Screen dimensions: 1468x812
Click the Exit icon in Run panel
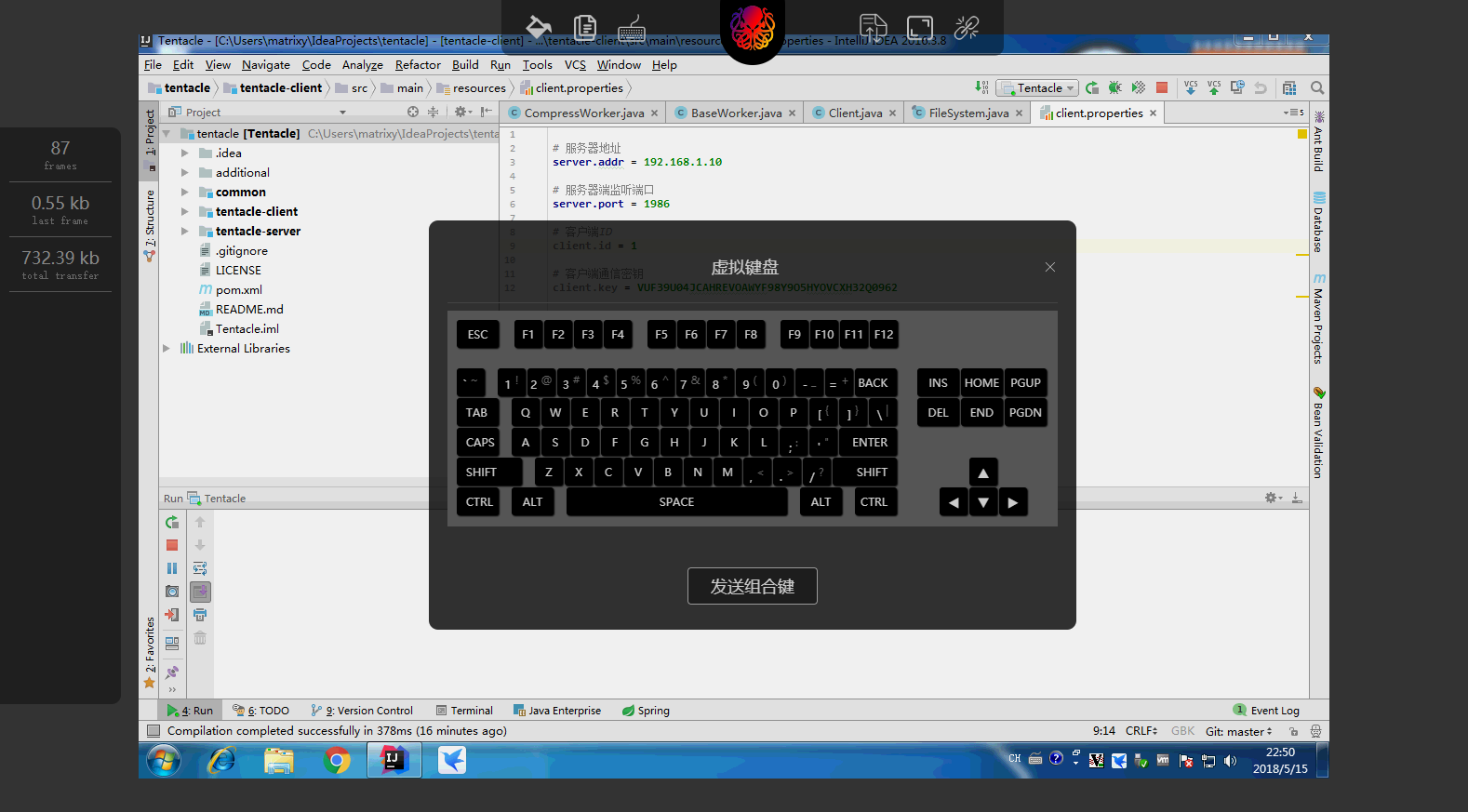click(172, 615)
